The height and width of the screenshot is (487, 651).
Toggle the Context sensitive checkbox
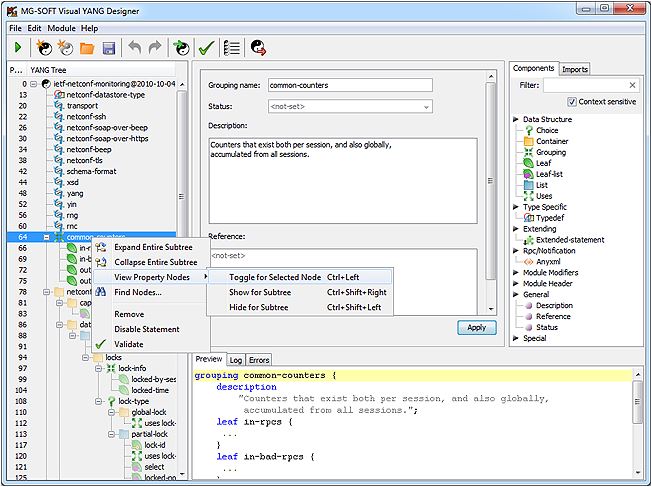click(572, 102)
